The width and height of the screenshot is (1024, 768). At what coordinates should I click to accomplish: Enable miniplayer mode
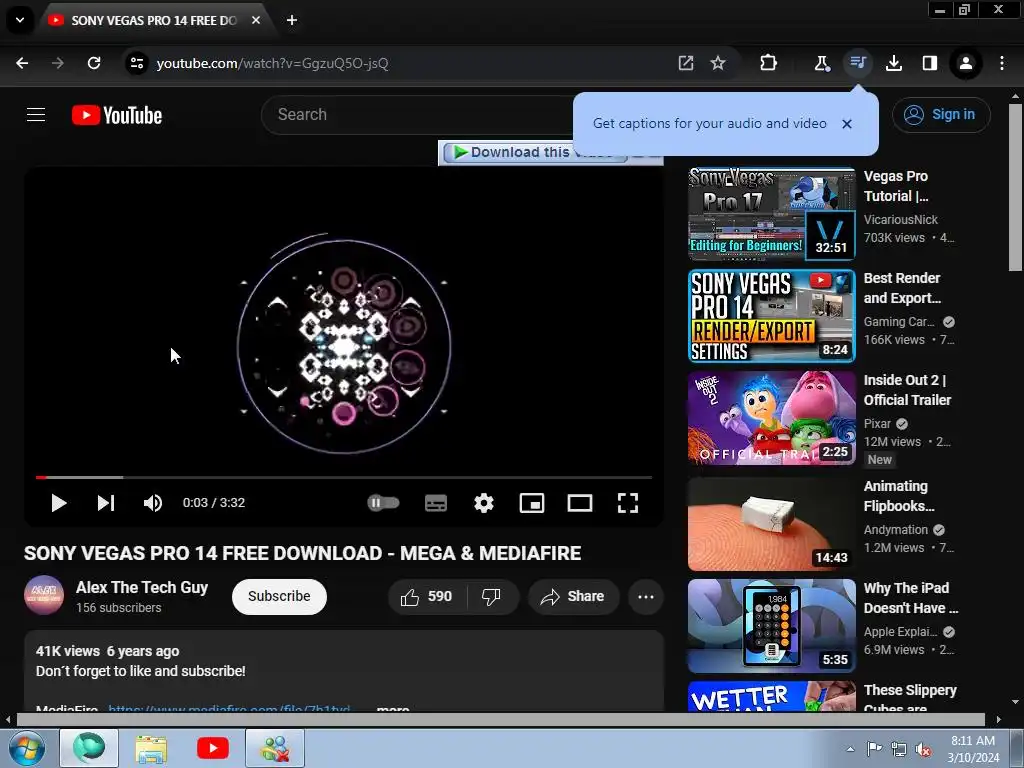coord(532,503)
